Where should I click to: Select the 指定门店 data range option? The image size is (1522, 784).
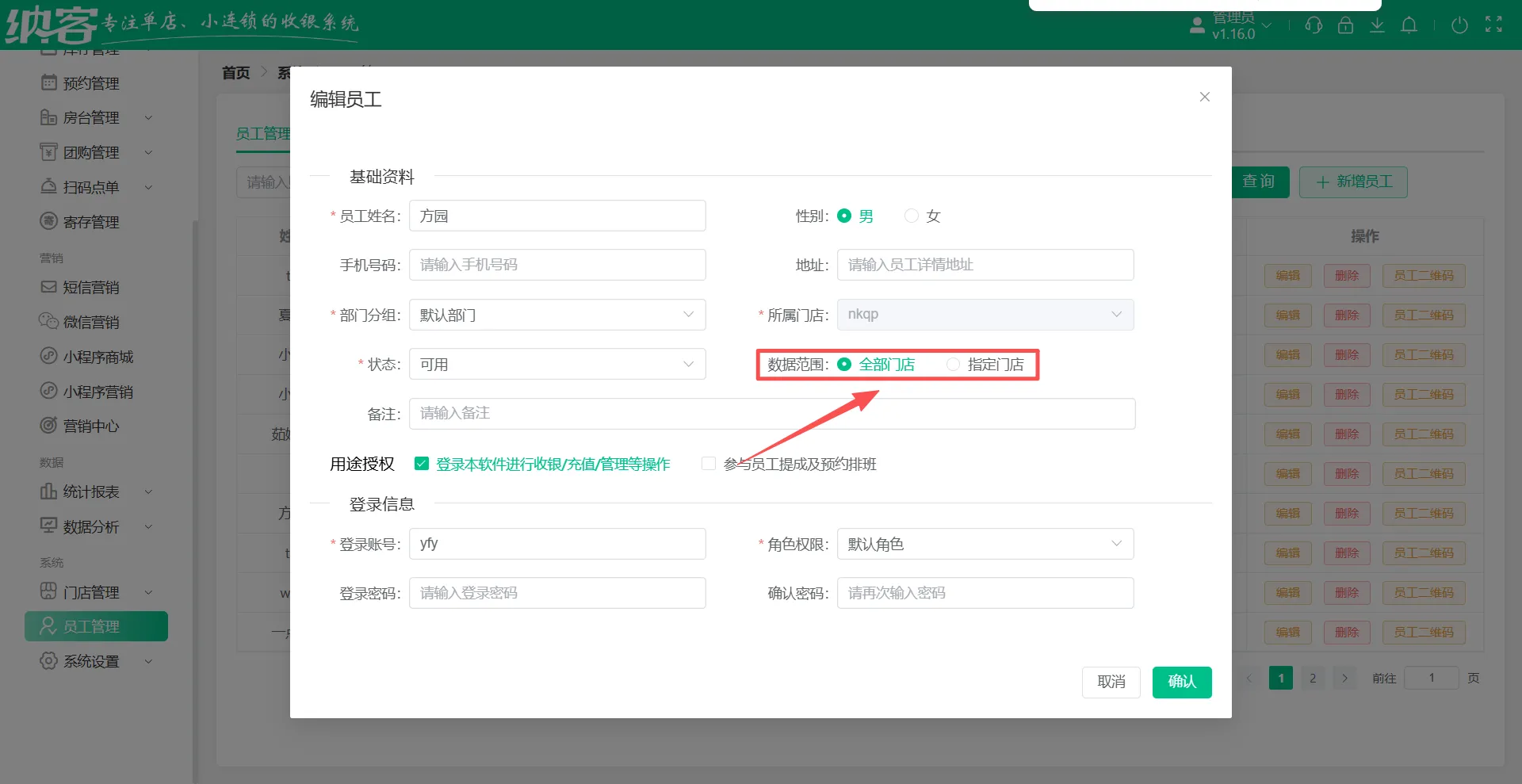point(954,365)
